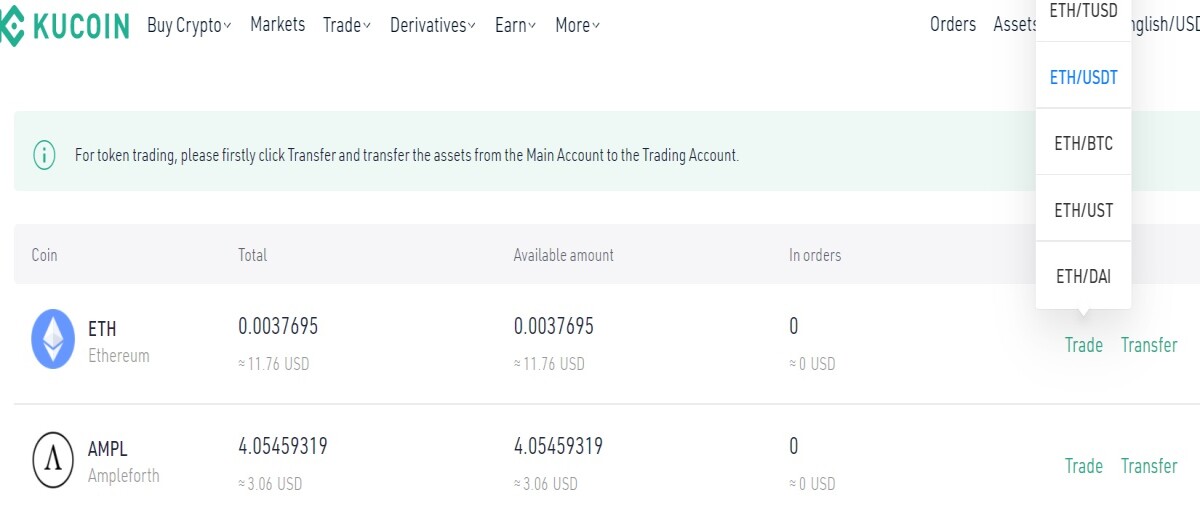Click the Transfer link for AMPL

click(1149, 466)
